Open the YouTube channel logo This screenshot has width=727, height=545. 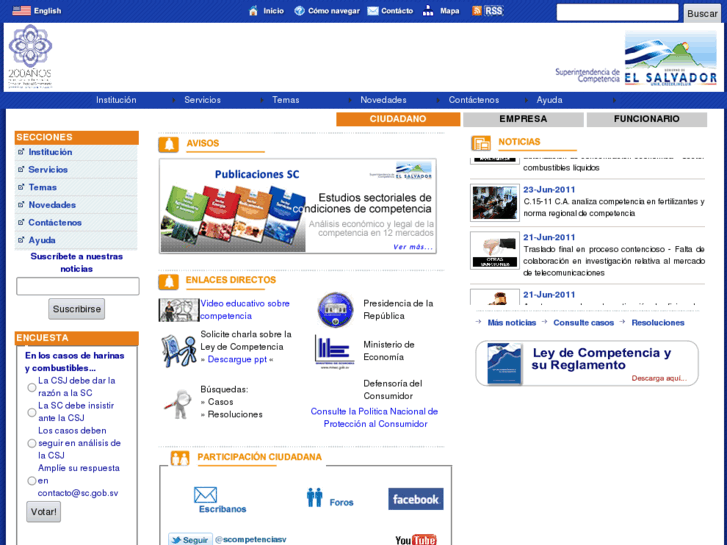point(416,539)
